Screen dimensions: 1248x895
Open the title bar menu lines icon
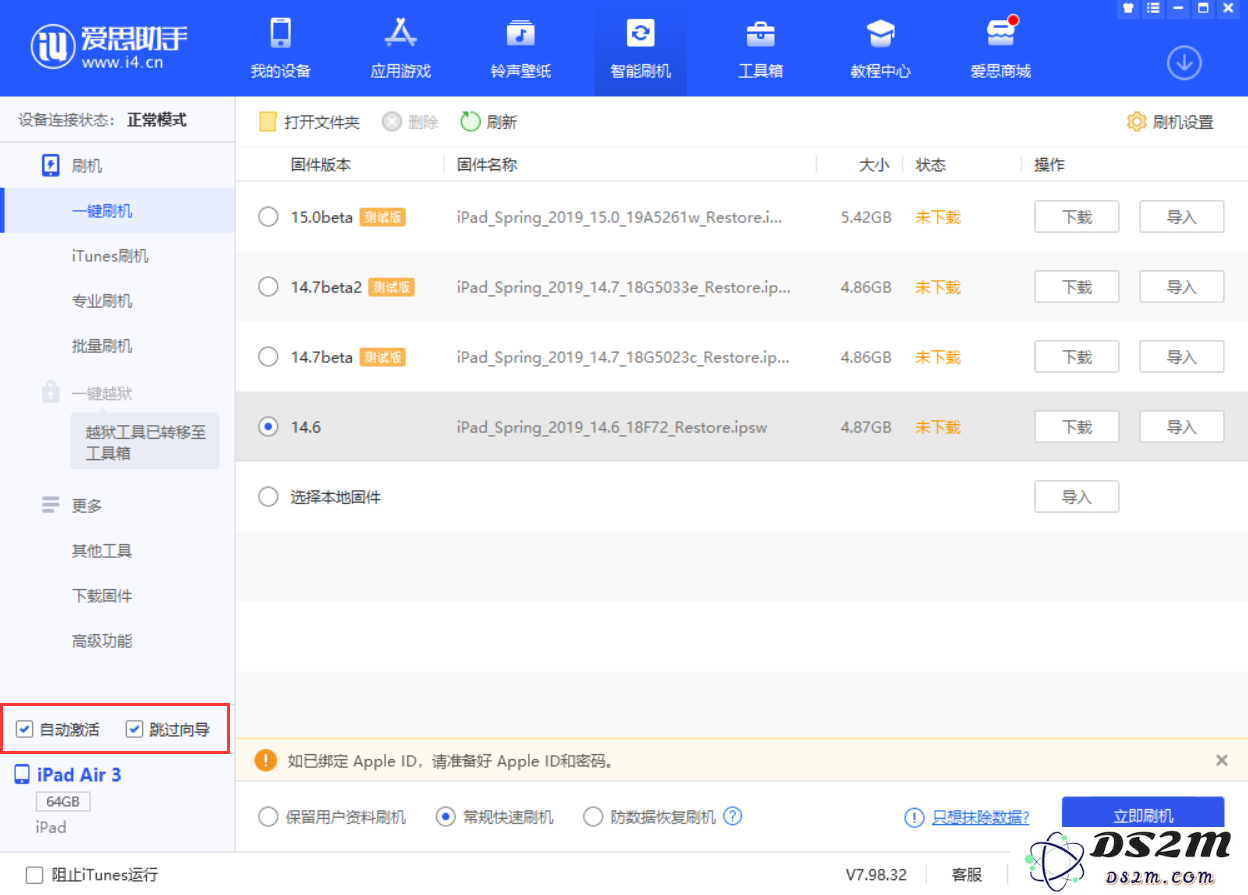[x=1152, y=8]
